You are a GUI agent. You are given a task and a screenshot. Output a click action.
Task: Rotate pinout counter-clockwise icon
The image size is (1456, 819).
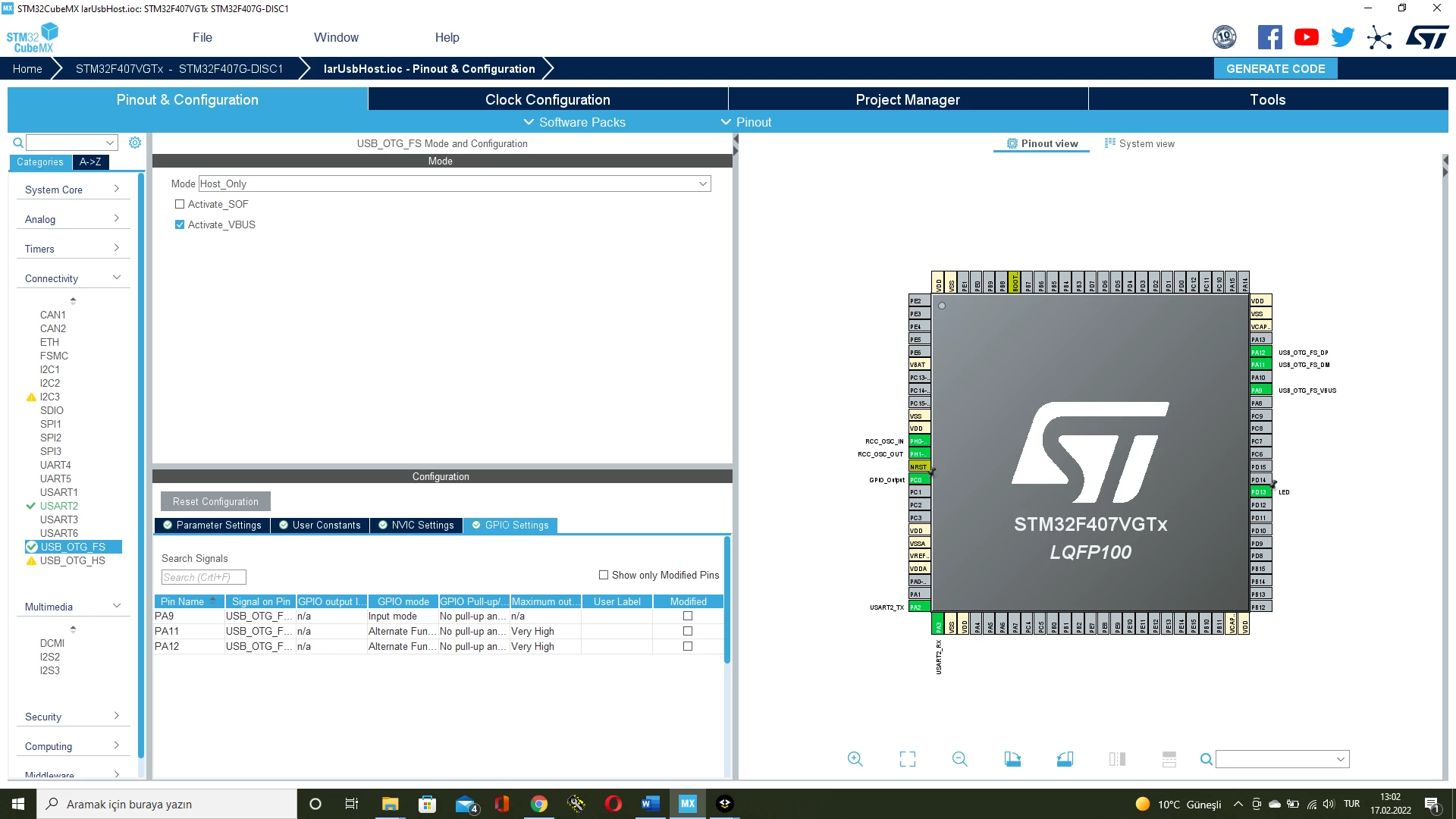click(1065, 759)
